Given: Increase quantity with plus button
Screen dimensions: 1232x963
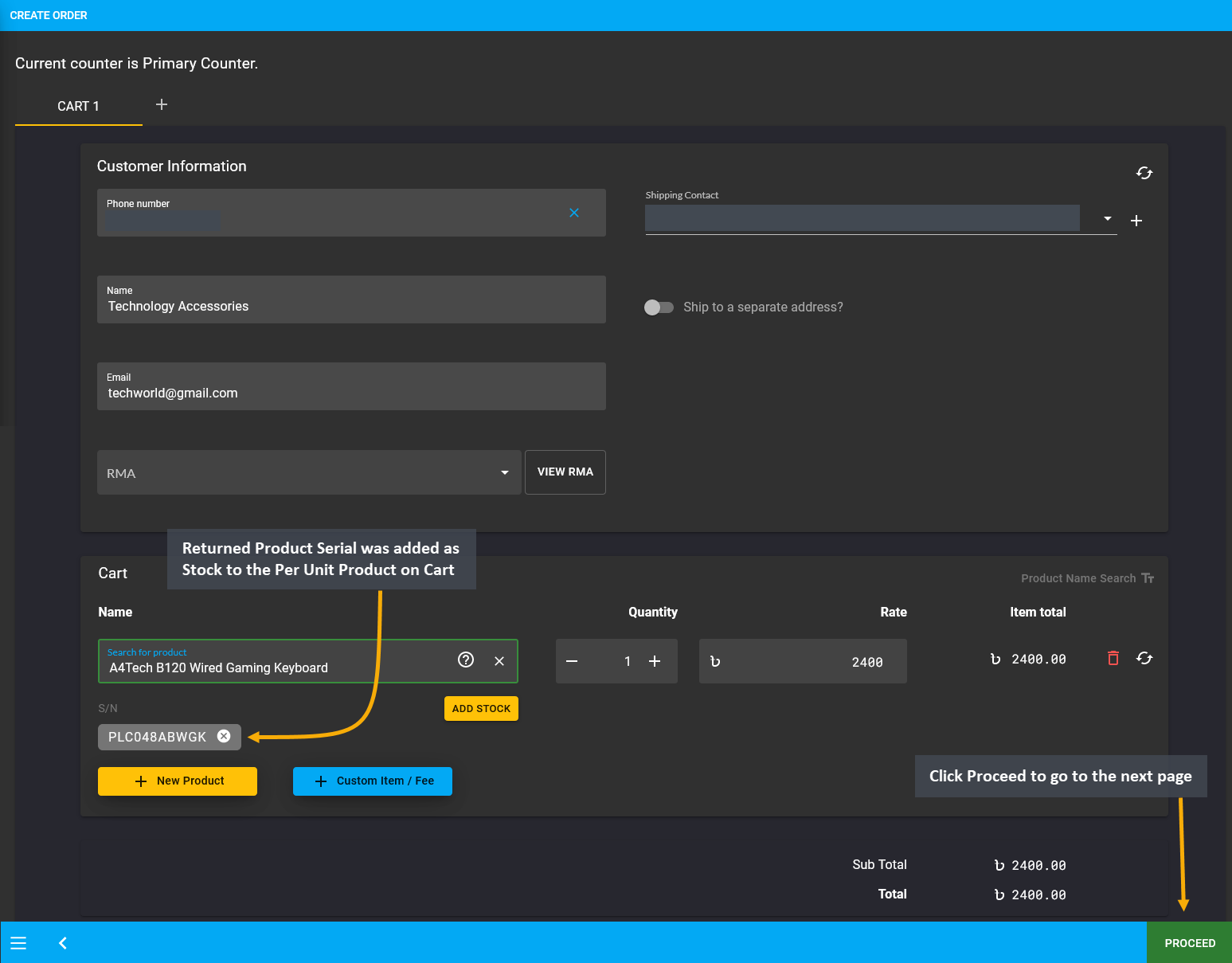Looking at the screenshot, I should 655,661.
